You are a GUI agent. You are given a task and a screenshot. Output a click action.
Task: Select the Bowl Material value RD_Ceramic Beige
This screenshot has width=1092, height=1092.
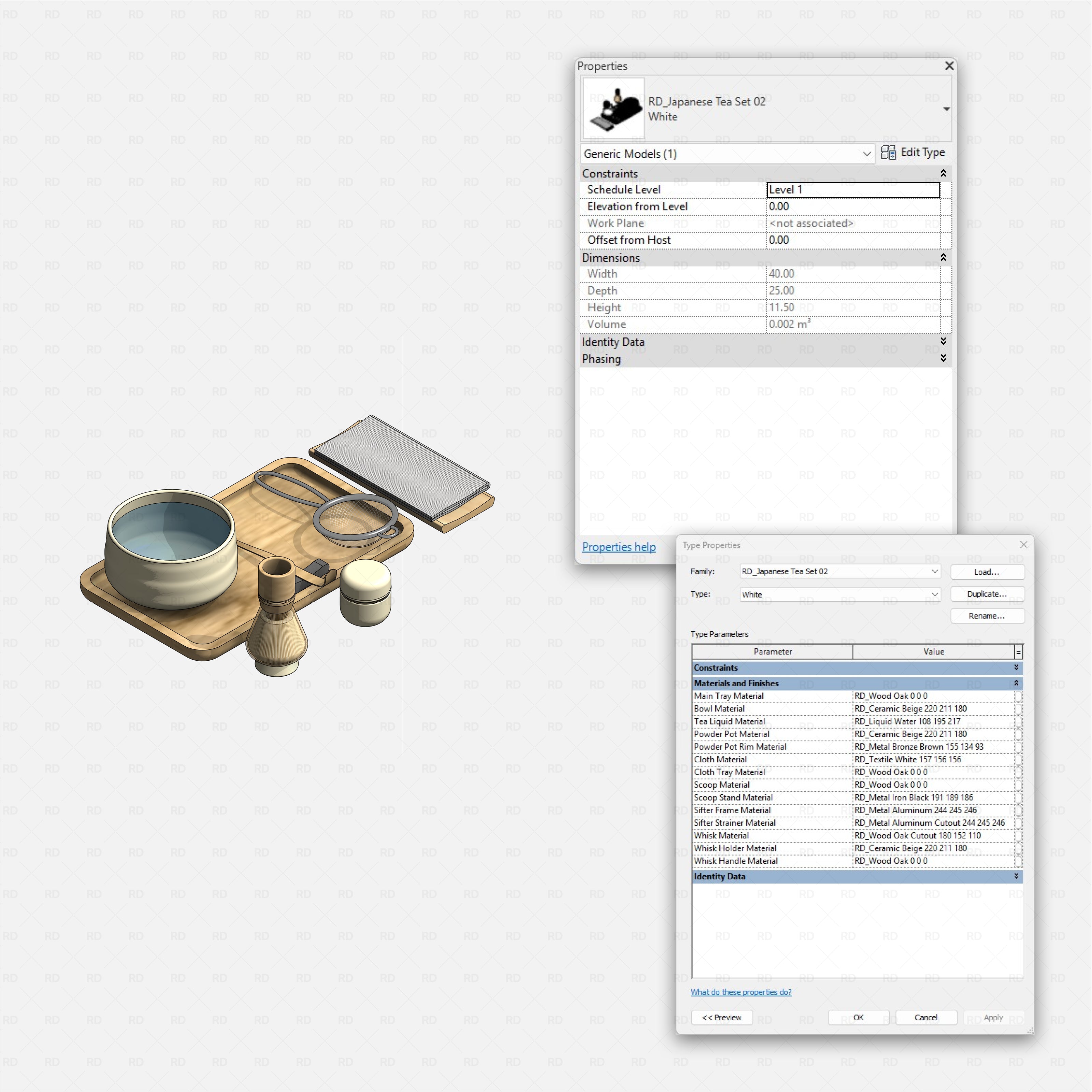click(934, 709)
